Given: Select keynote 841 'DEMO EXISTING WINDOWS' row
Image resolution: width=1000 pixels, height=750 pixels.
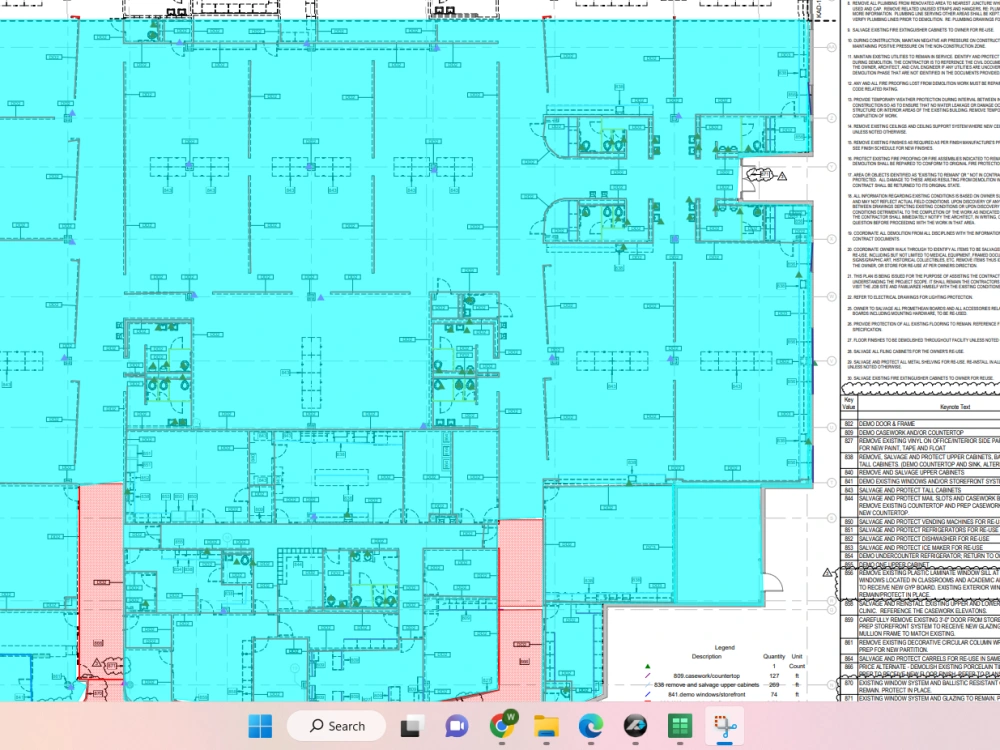Looking at the screenshot, I should point(920,482).
